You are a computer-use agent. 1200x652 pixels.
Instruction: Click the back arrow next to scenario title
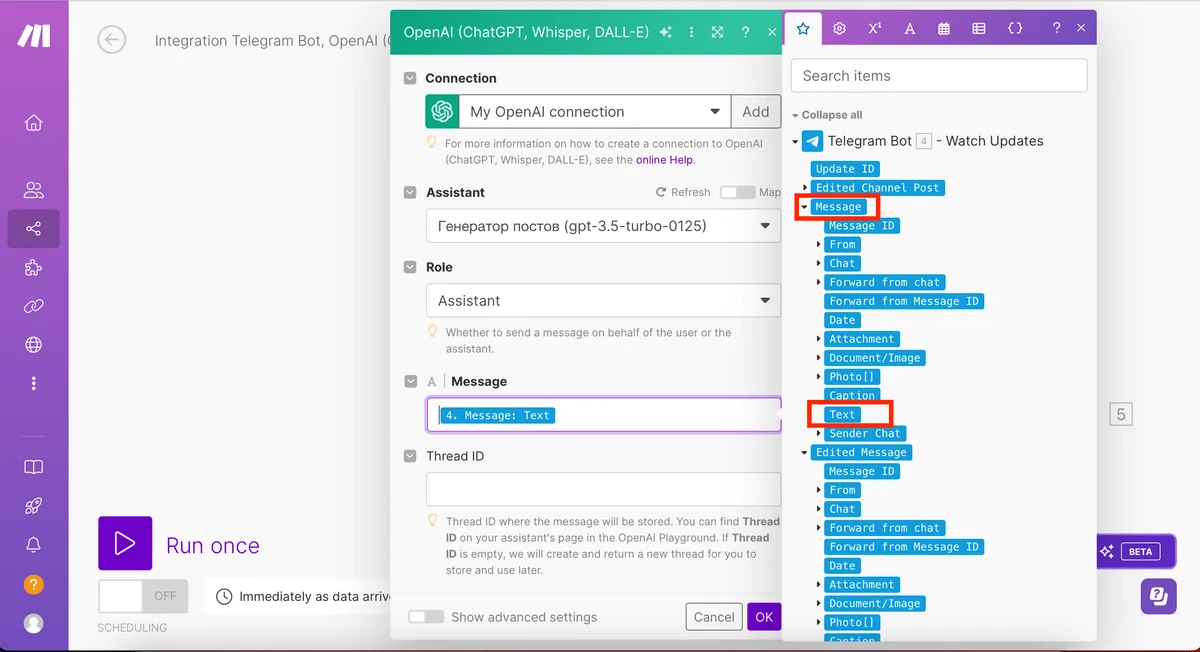112,40
